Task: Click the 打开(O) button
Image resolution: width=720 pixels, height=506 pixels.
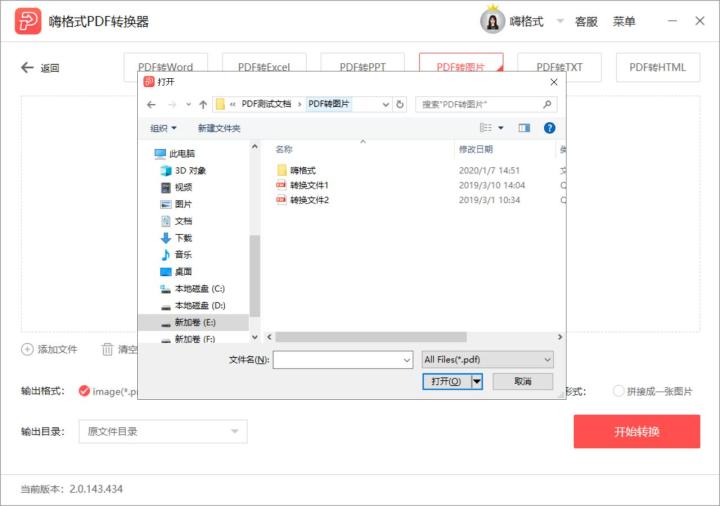Action: [x=446, y=381]
